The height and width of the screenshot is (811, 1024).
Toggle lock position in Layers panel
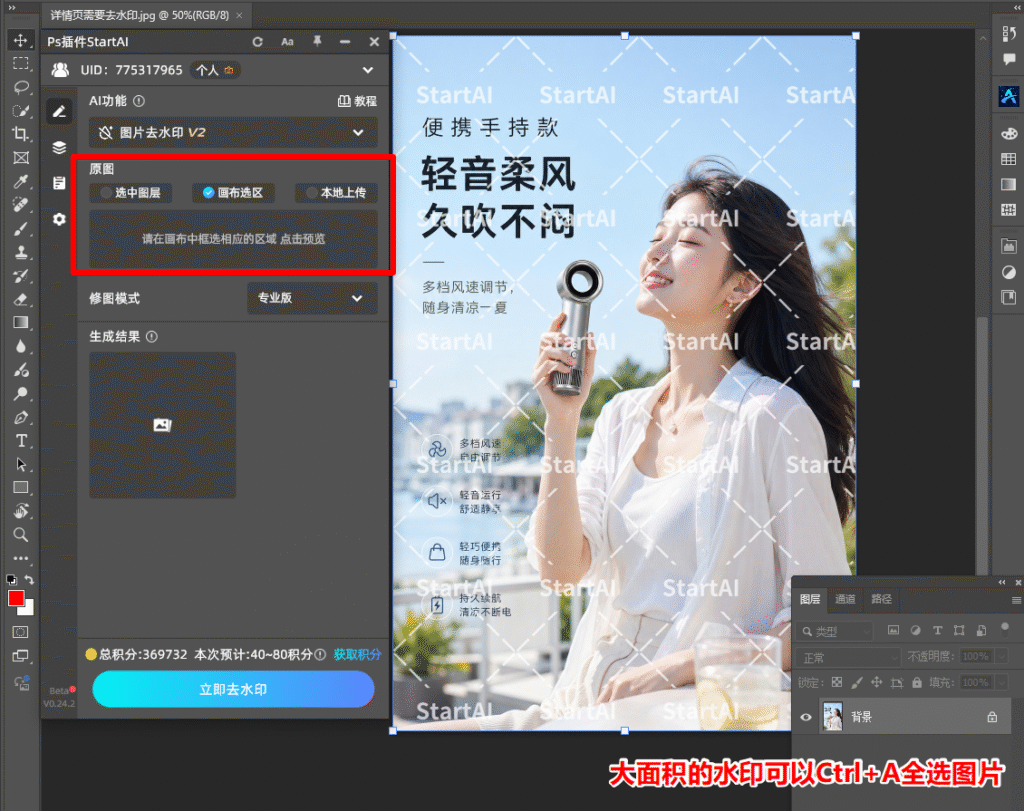point(876,682)
